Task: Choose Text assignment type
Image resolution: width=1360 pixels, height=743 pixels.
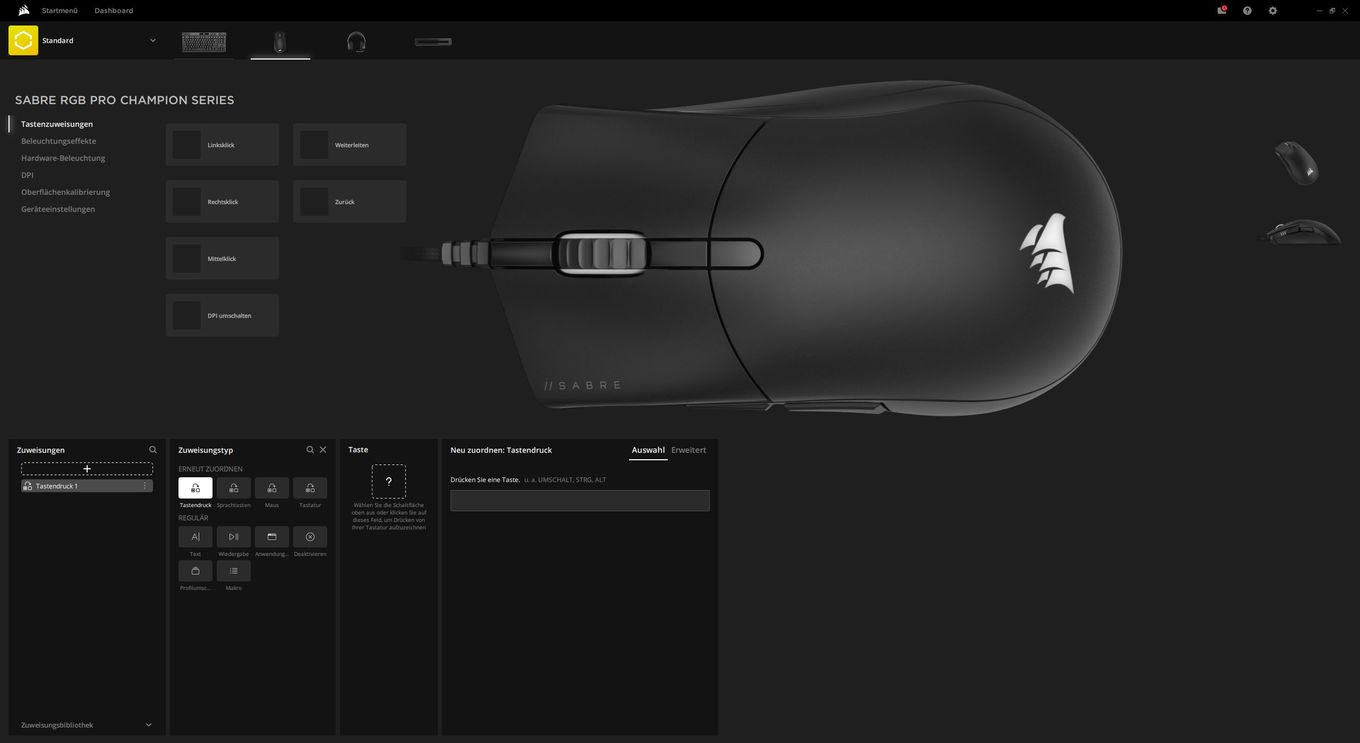Action: pyautogui.click(x=195, y=537)
